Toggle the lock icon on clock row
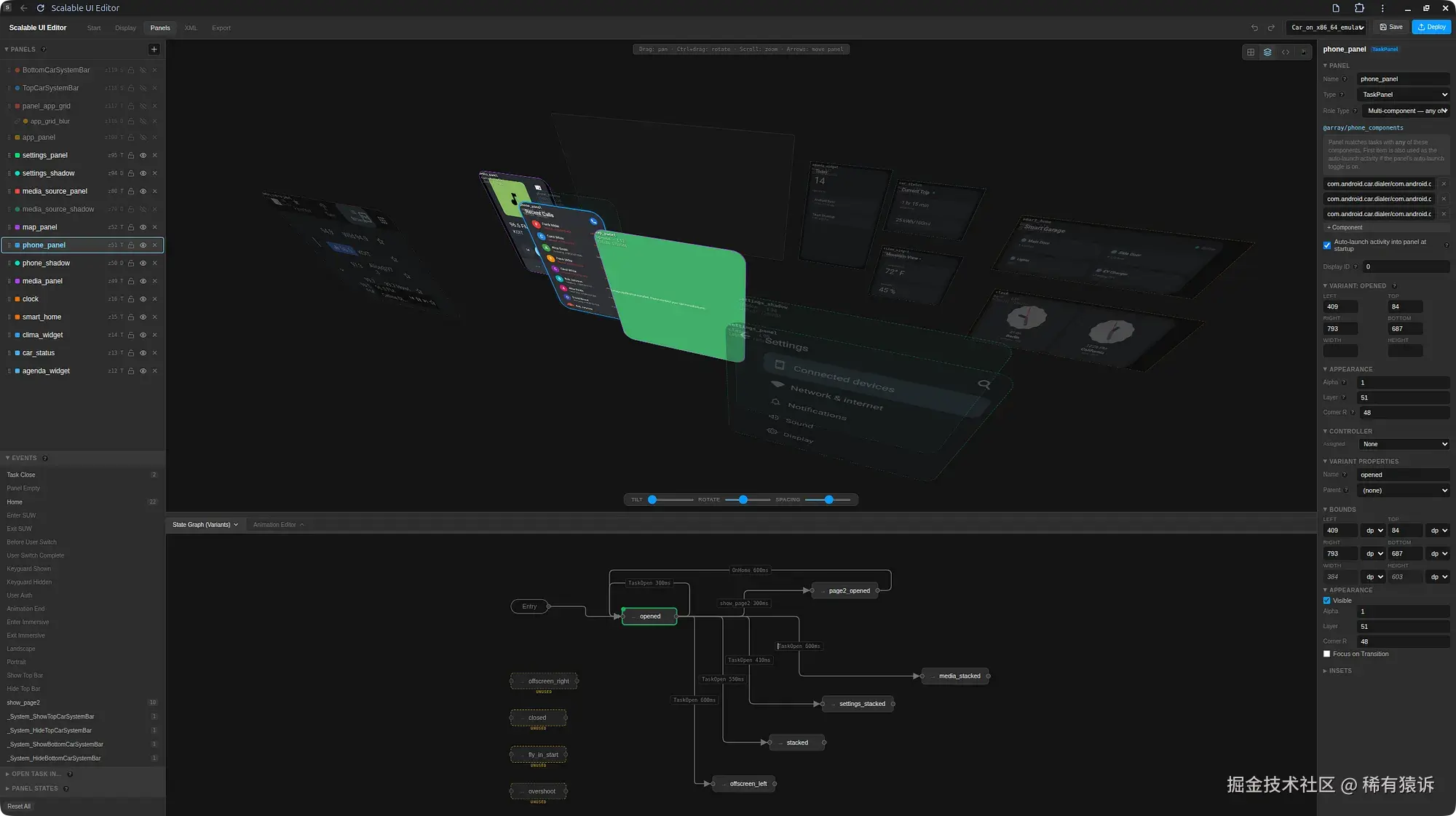1456x816 pixels. pyautogui.click(x=131, y=299)
